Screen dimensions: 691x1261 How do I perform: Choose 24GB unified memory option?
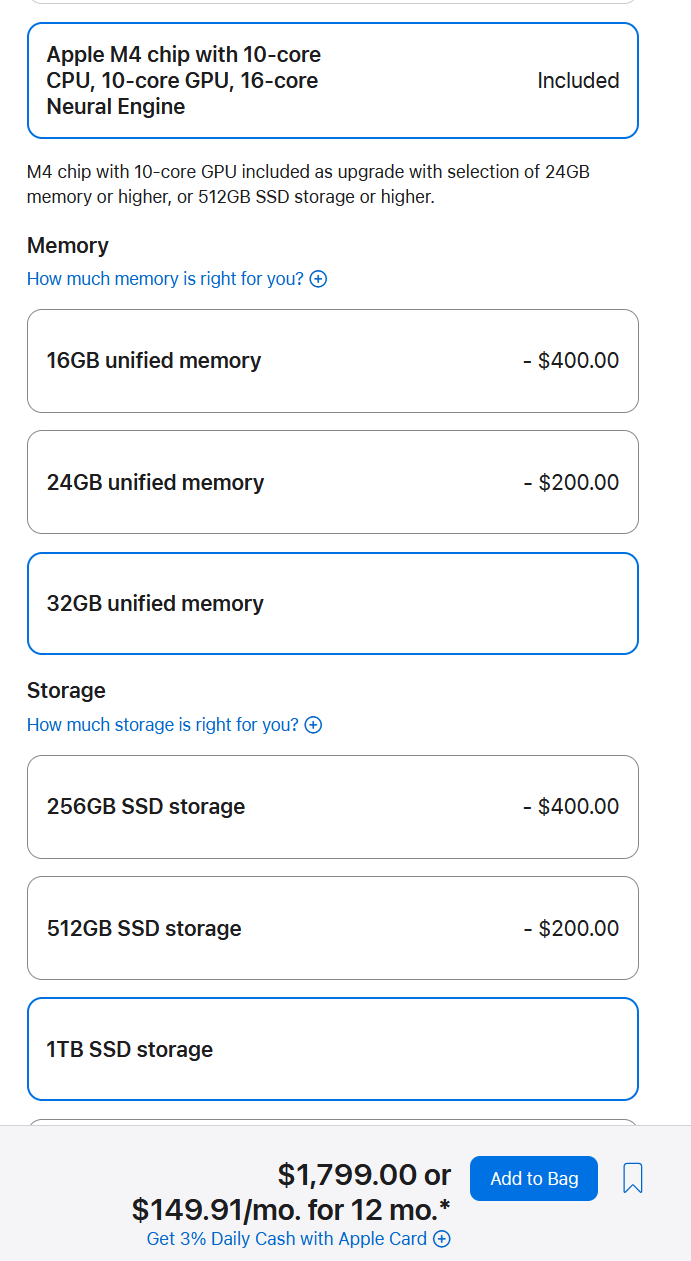[x=333, y=482]
